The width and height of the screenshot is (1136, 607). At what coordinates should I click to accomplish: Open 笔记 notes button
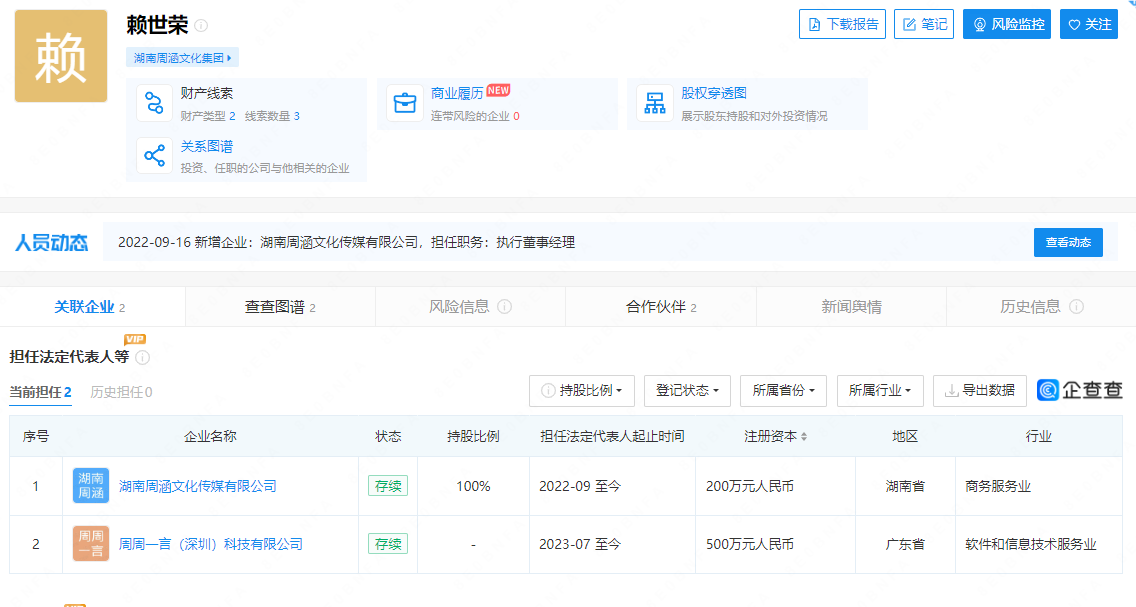[x=924, y=24]
